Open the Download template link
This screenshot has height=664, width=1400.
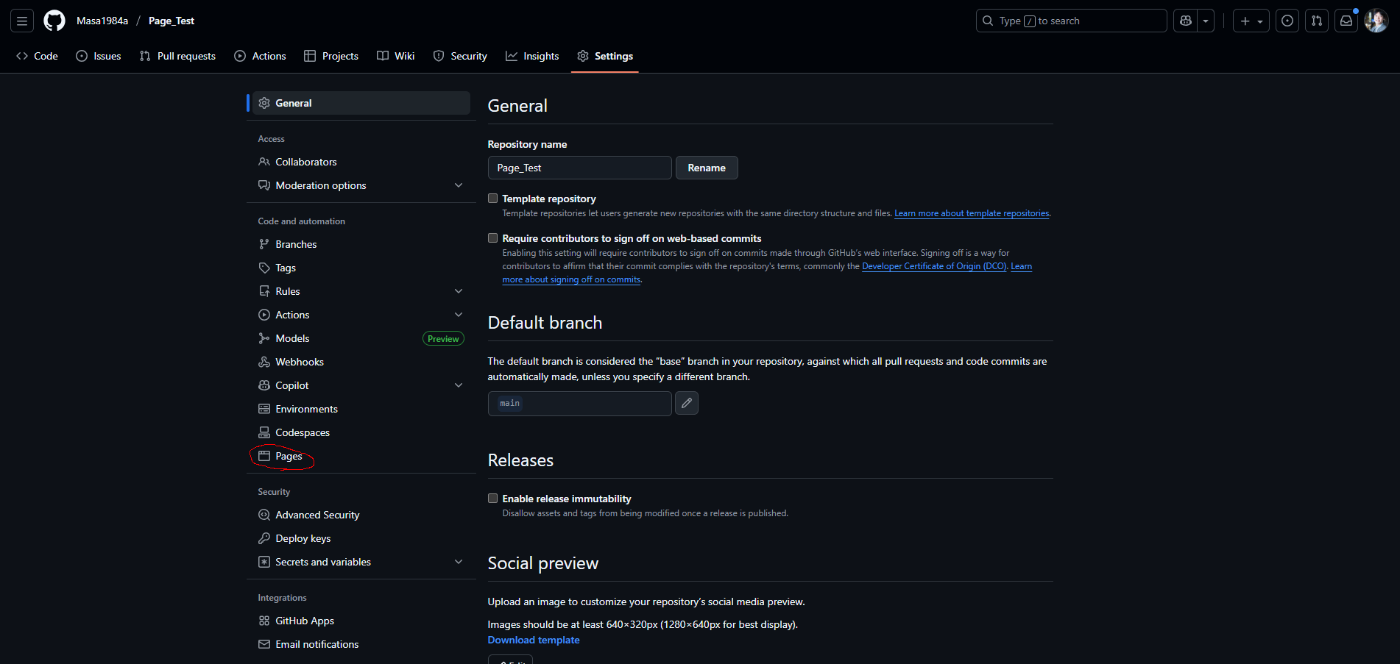[533, 640]
